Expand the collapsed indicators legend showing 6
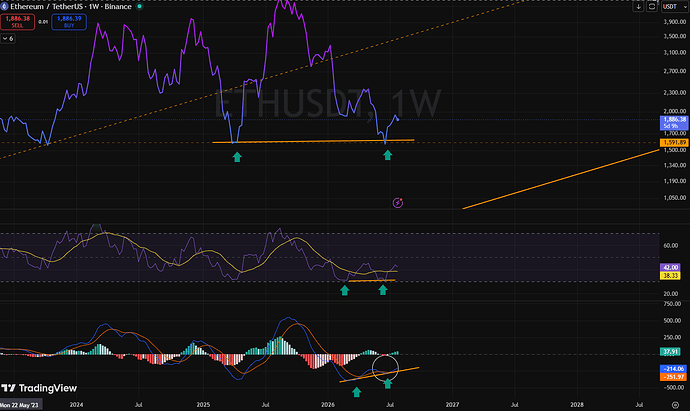The image size is (690, 411). (x=7, y=39)
